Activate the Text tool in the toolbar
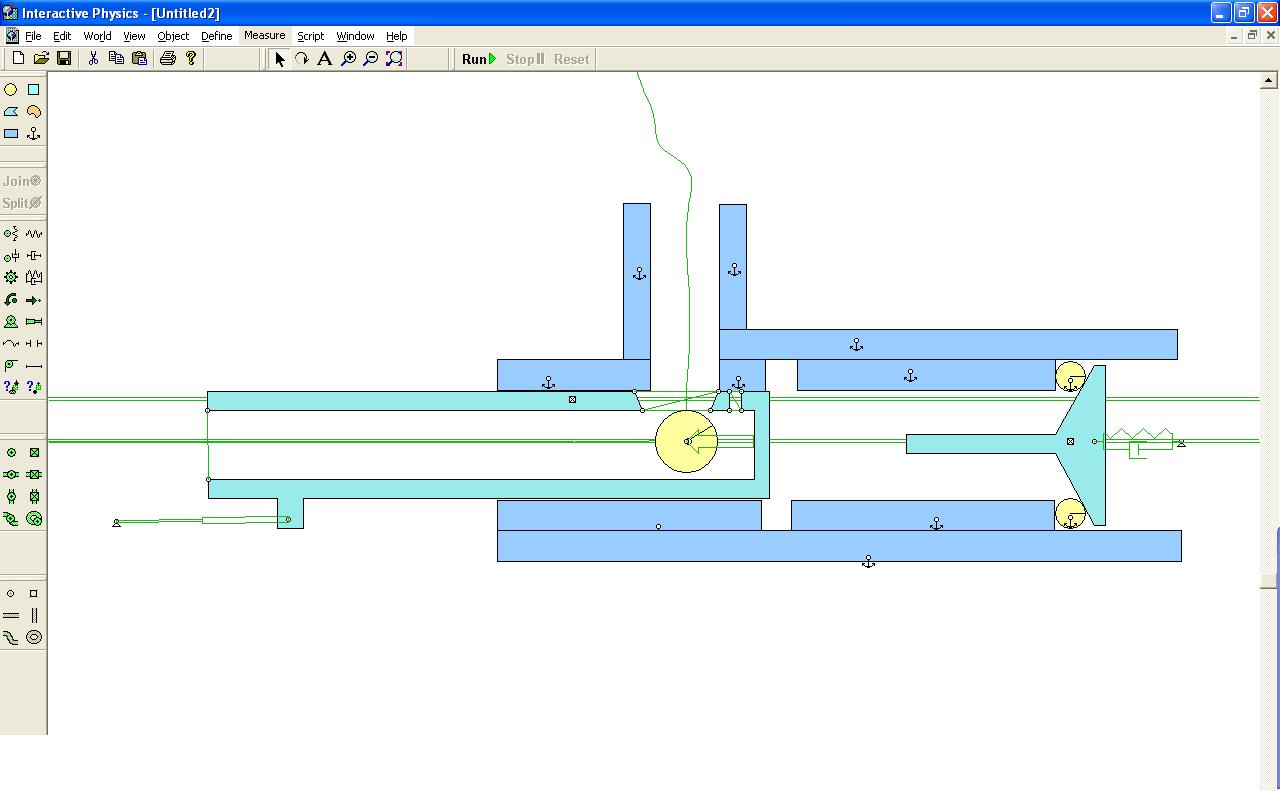The image size is (1282, 791). click(x=324, y=59)
